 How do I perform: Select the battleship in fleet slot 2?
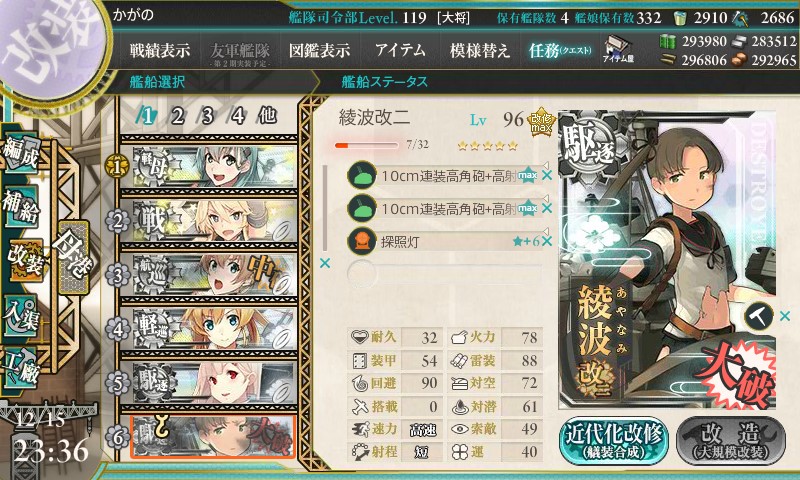click(213, 221)
